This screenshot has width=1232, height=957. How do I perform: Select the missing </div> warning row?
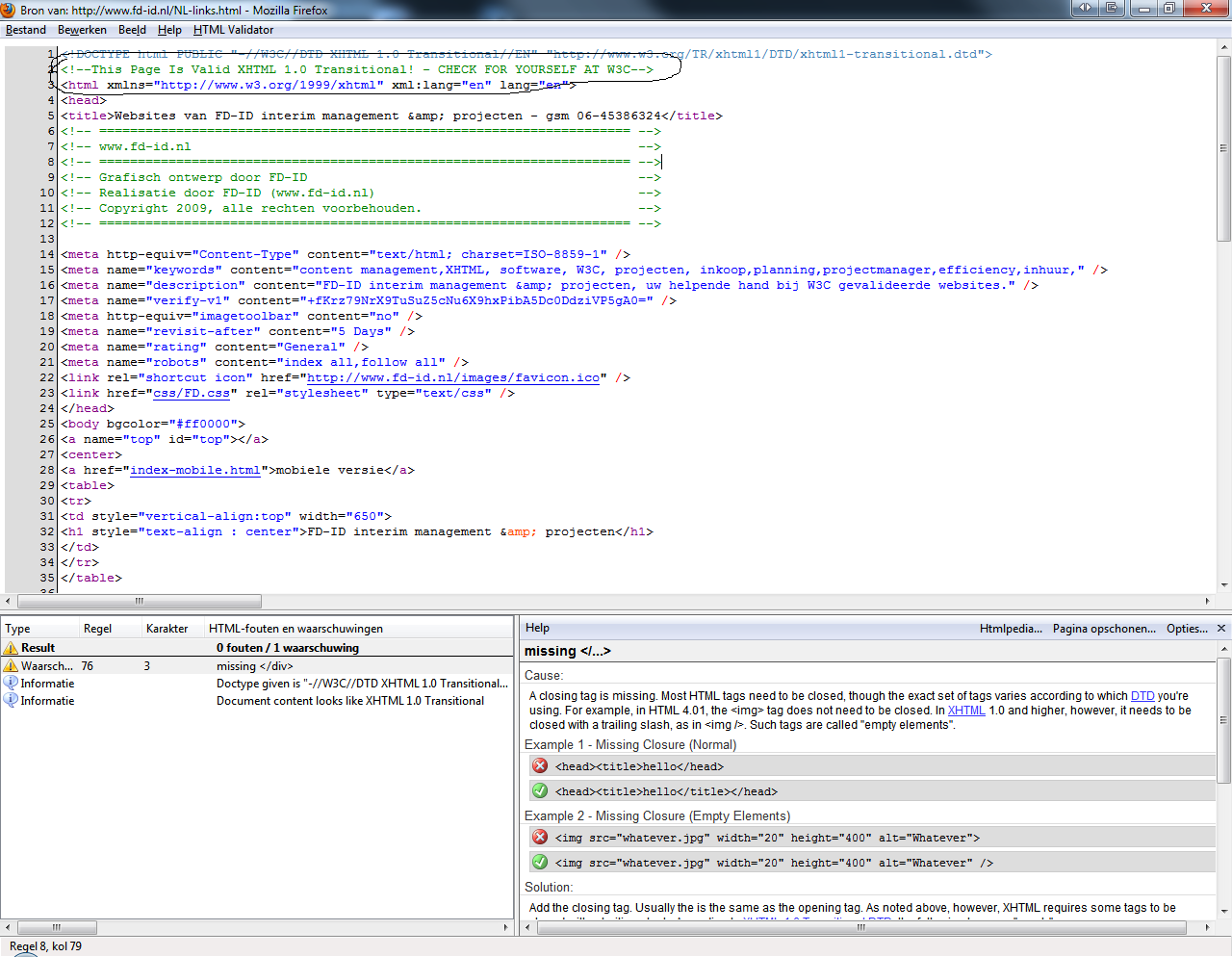(x=256, y=666)
